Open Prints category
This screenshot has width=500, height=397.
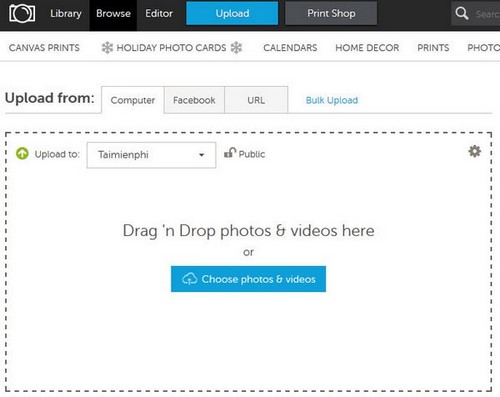(433, 48)
